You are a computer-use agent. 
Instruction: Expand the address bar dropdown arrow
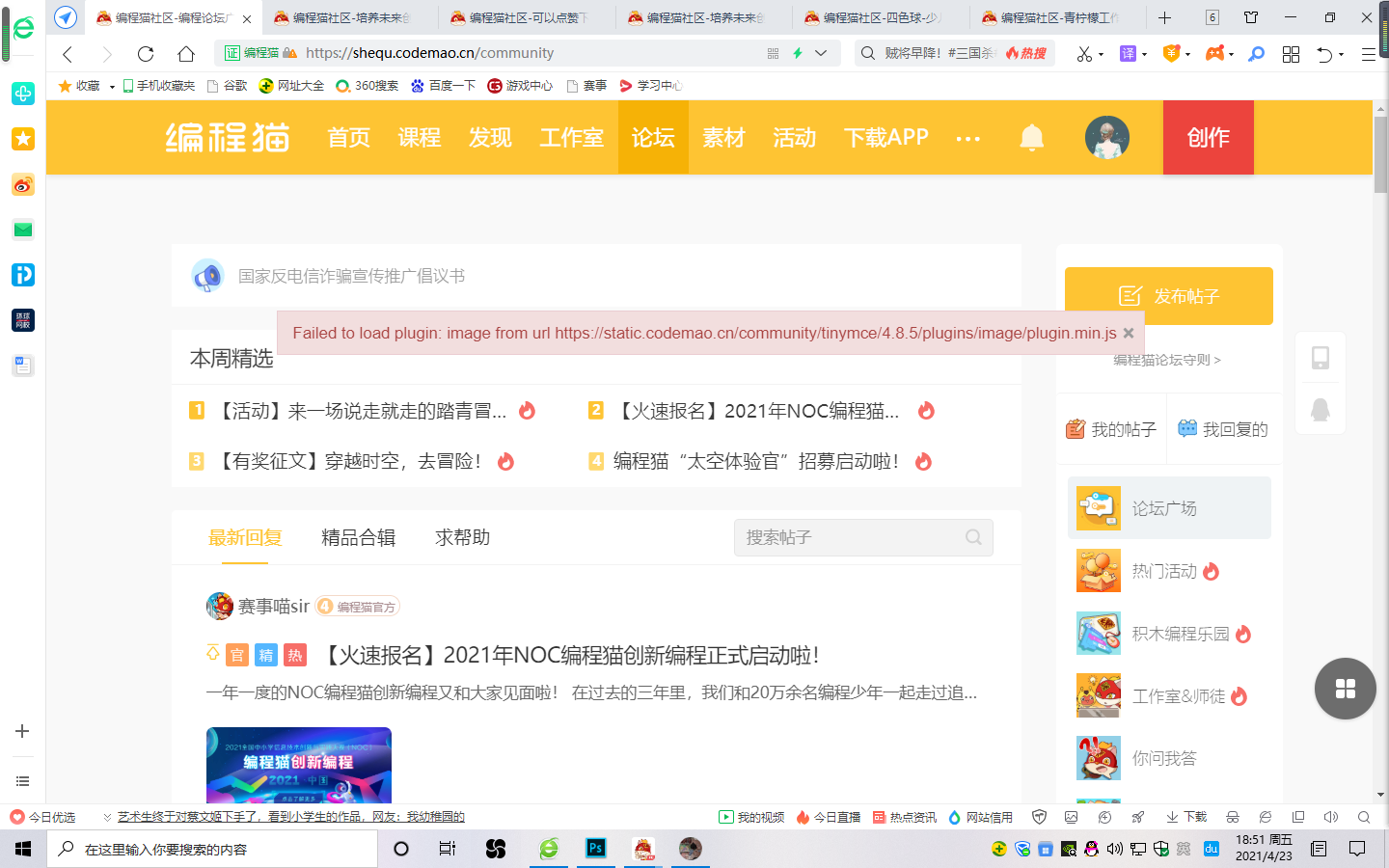(821, 53)
